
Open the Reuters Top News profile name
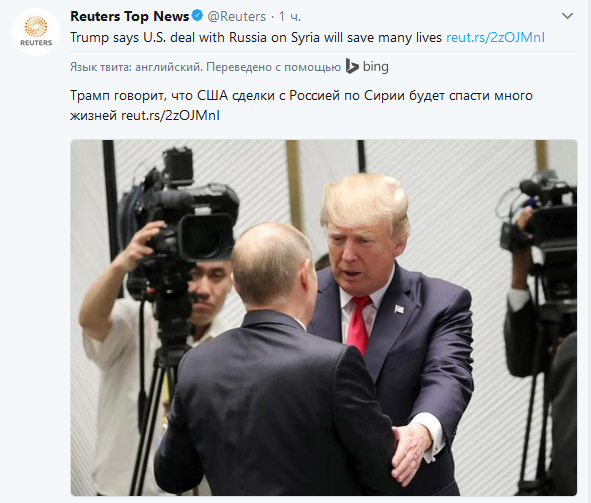pos(130,16)
